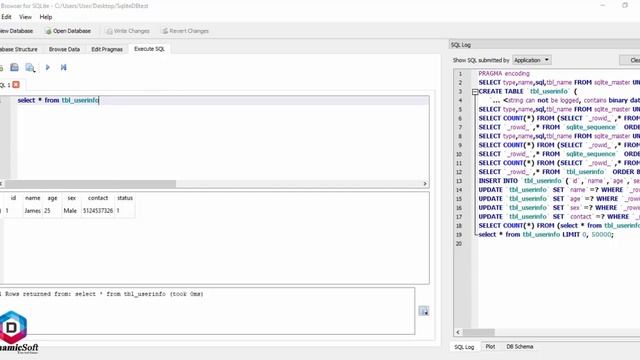This screenshot has height=360, width=640.
Task: Click the Show SQL submitted by label
Action: [x=481, y=60]
